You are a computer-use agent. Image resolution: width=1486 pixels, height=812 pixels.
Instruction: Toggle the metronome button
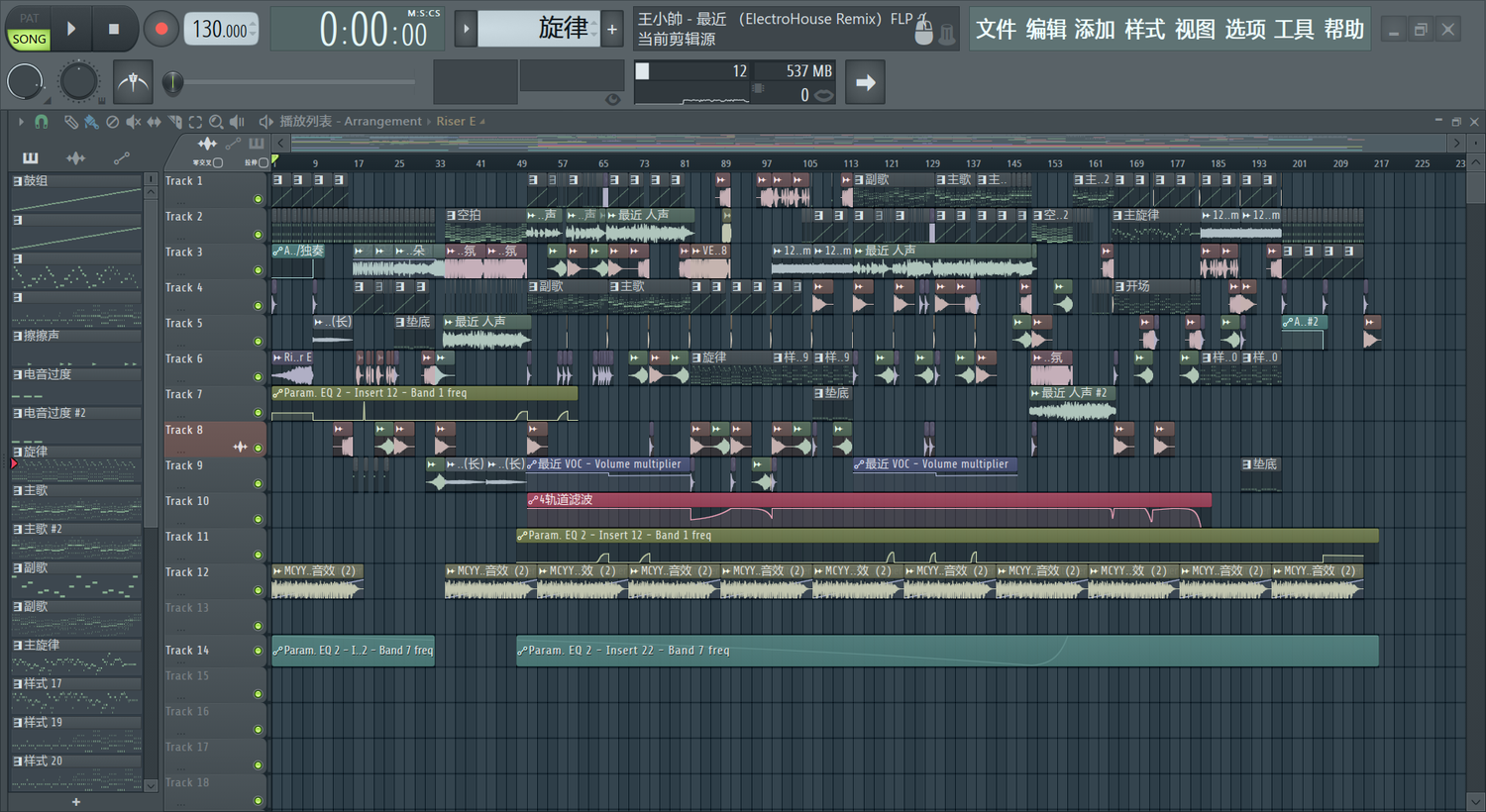(133, 83)
